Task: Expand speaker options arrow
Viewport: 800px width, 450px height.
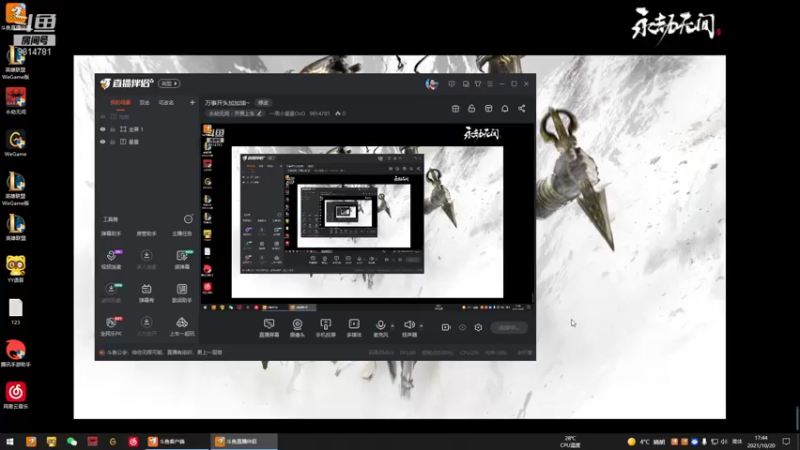Action: point(421,326)
